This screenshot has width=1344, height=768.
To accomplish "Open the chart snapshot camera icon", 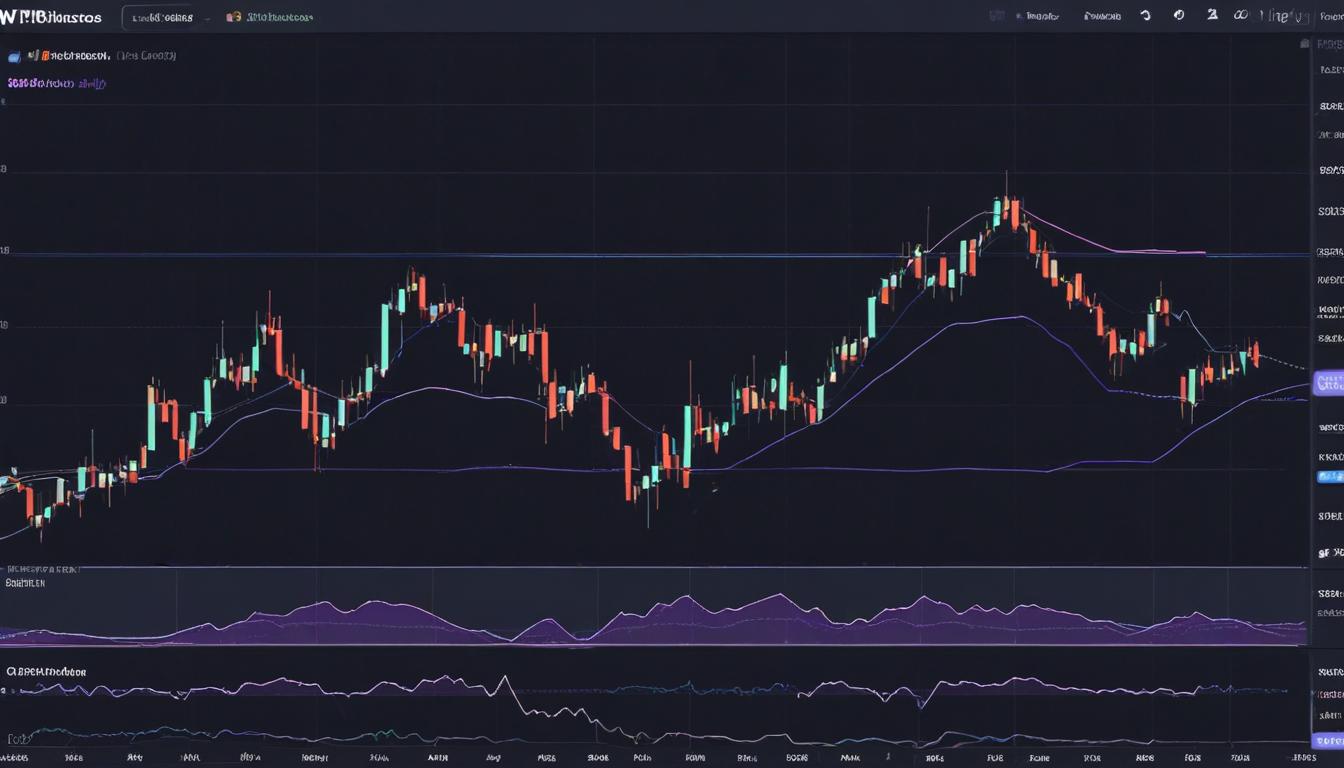I will [x=1178, y=15].
